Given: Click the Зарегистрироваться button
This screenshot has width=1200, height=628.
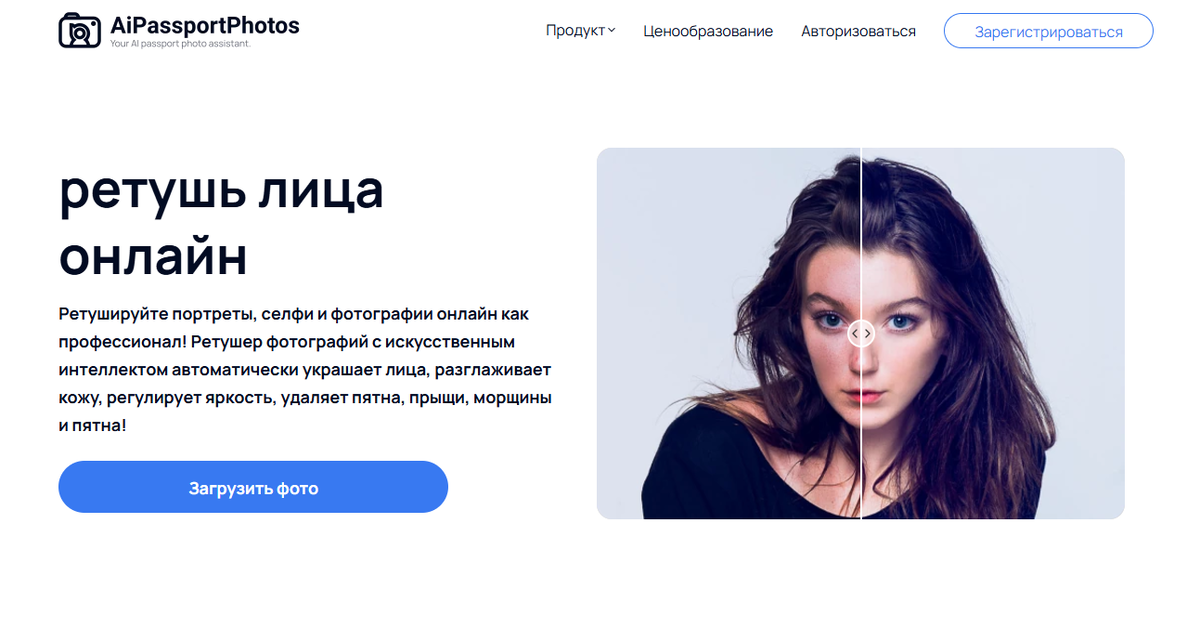Looking at the screenshot, I should point(1048,31).
